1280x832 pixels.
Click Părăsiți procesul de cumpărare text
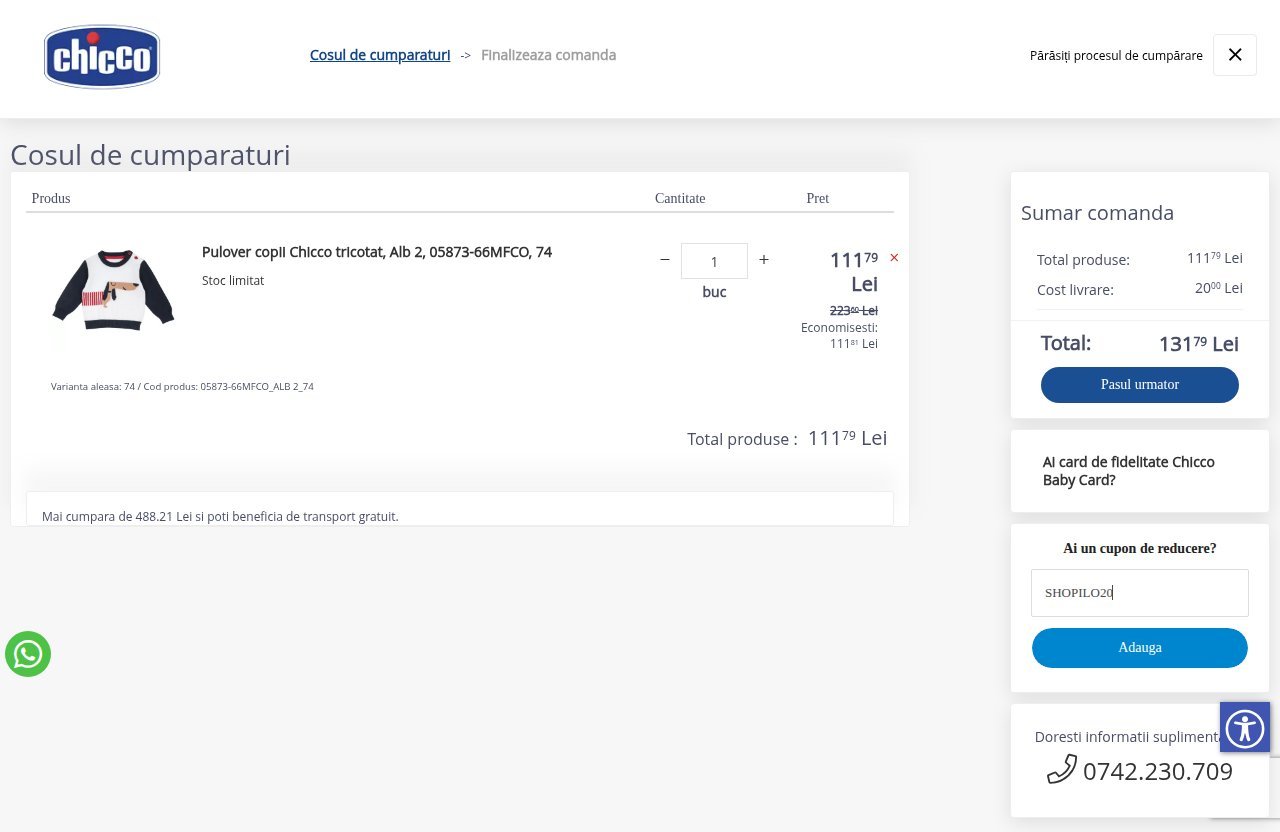(1116, 56)
